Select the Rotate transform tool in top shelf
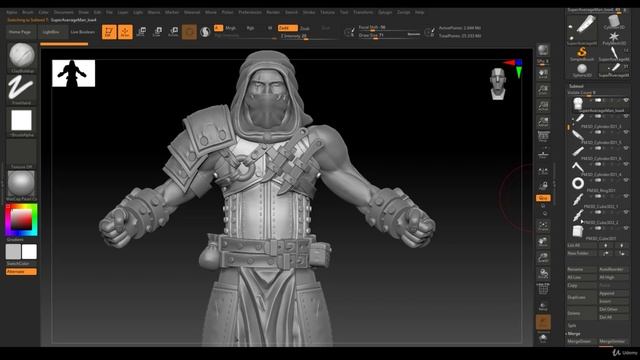Image resolution: width=640 pixels, height=360 pixels. point(173,32)
